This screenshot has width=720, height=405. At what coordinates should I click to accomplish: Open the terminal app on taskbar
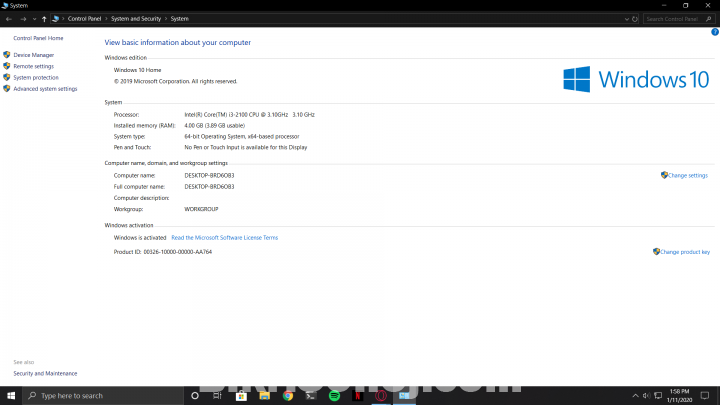click(311, 395)
